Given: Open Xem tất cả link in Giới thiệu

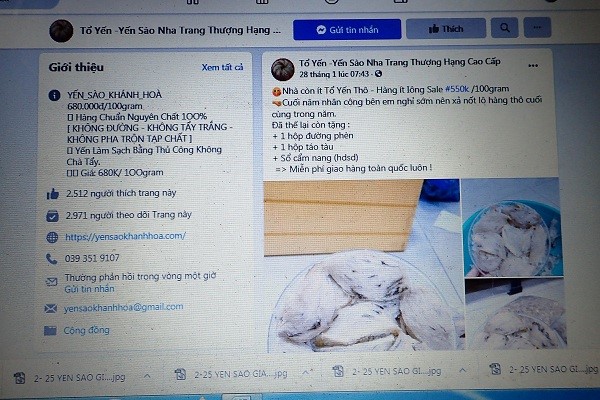Looking at the screenshot, I should [222, 67].
